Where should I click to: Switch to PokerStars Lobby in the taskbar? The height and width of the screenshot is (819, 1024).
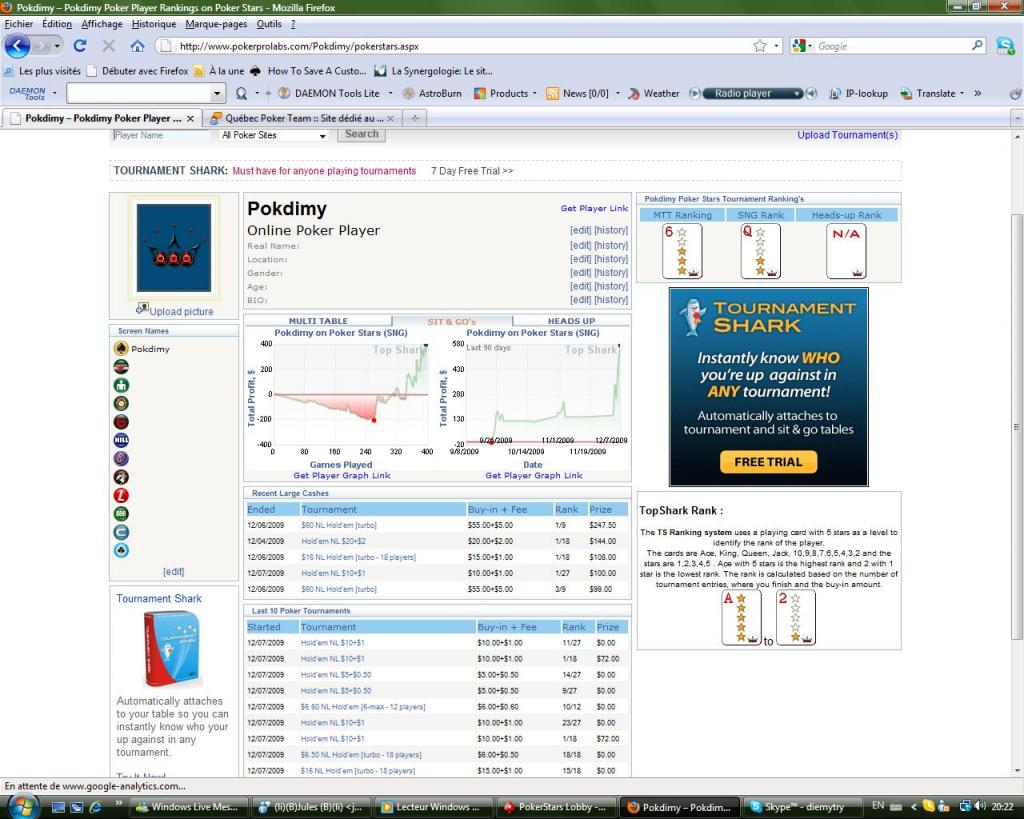557,807
